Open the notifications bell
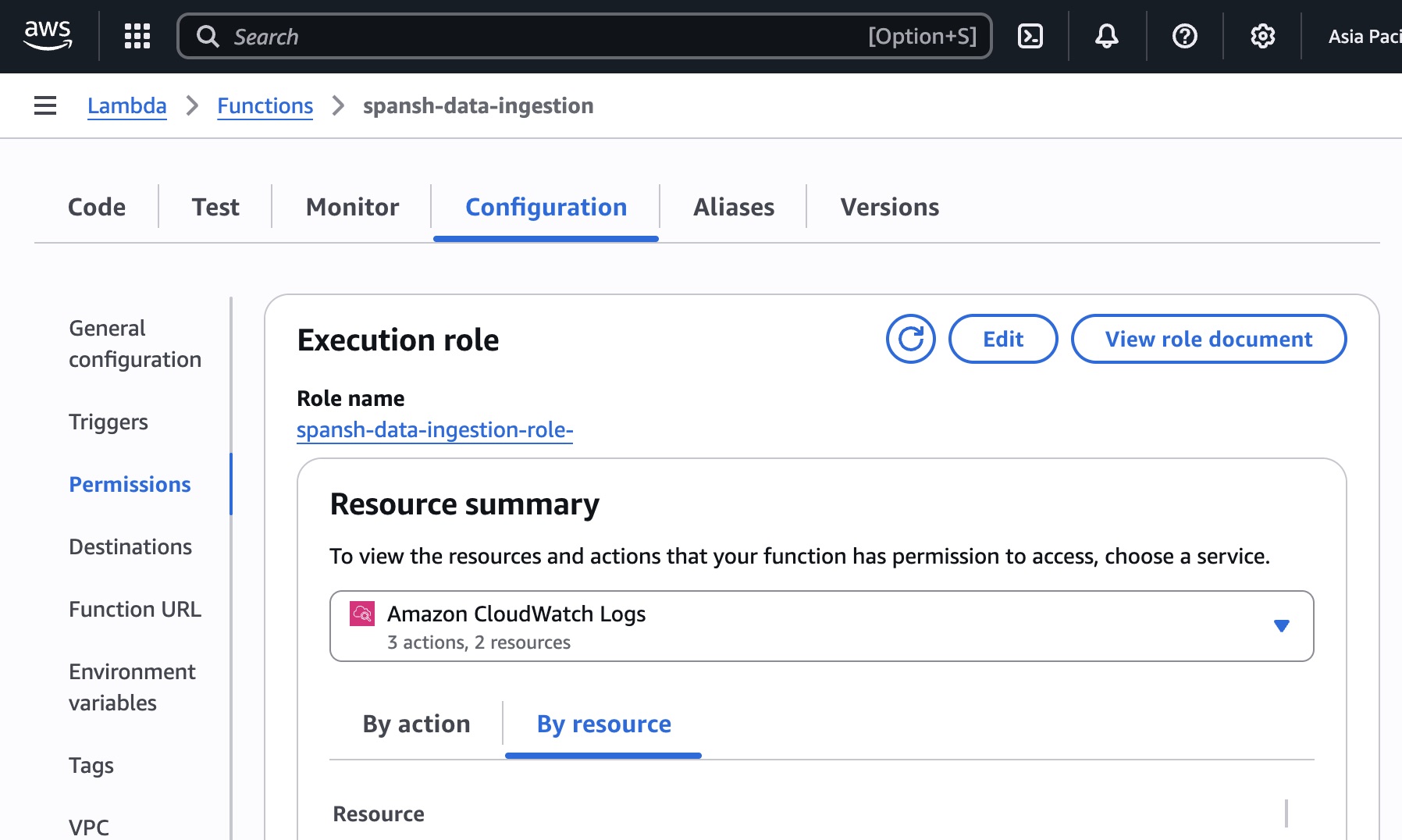This screenshot has height=840, width=1402. pos(1107,36)
